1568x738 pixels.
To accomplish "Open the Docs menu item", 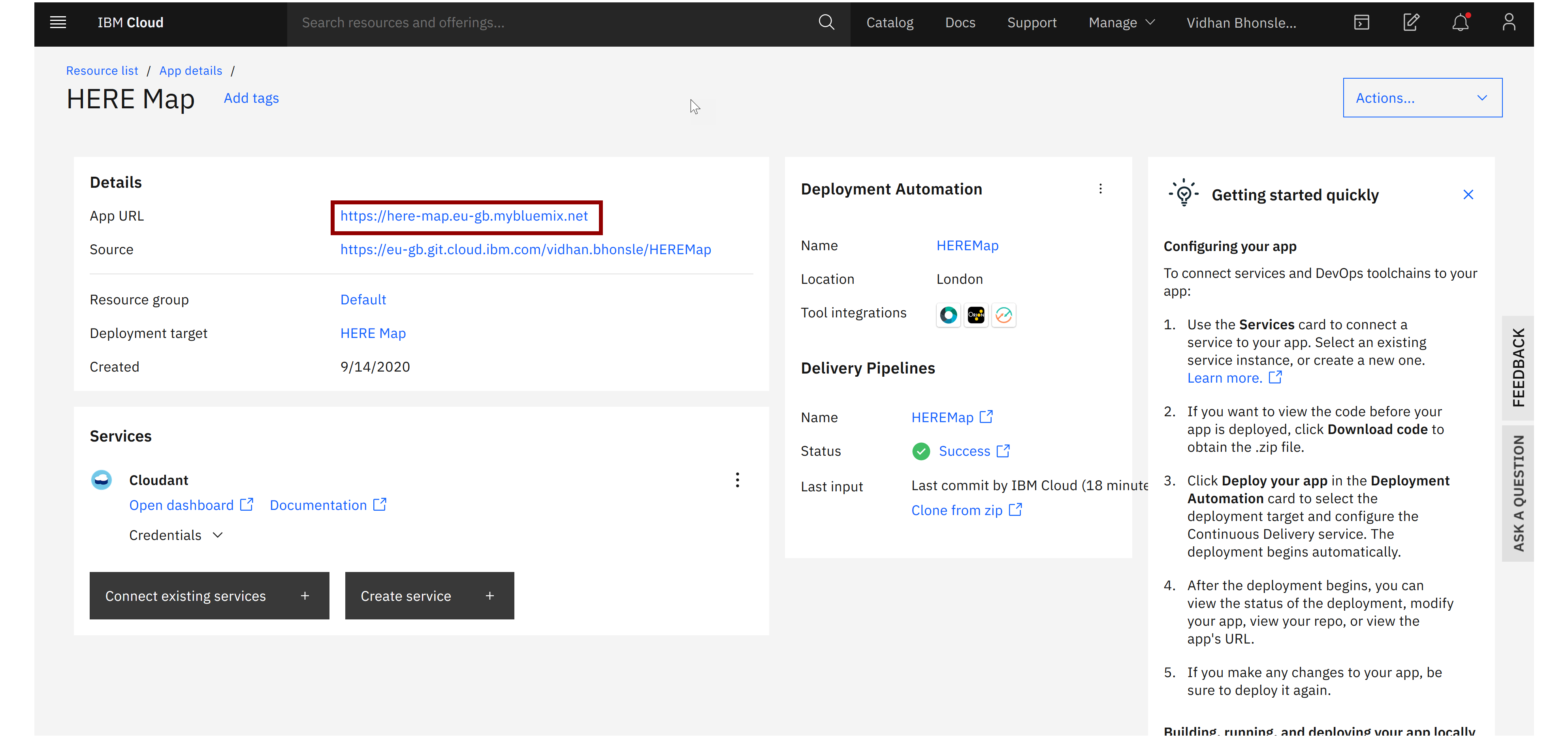I will point(960,23).
